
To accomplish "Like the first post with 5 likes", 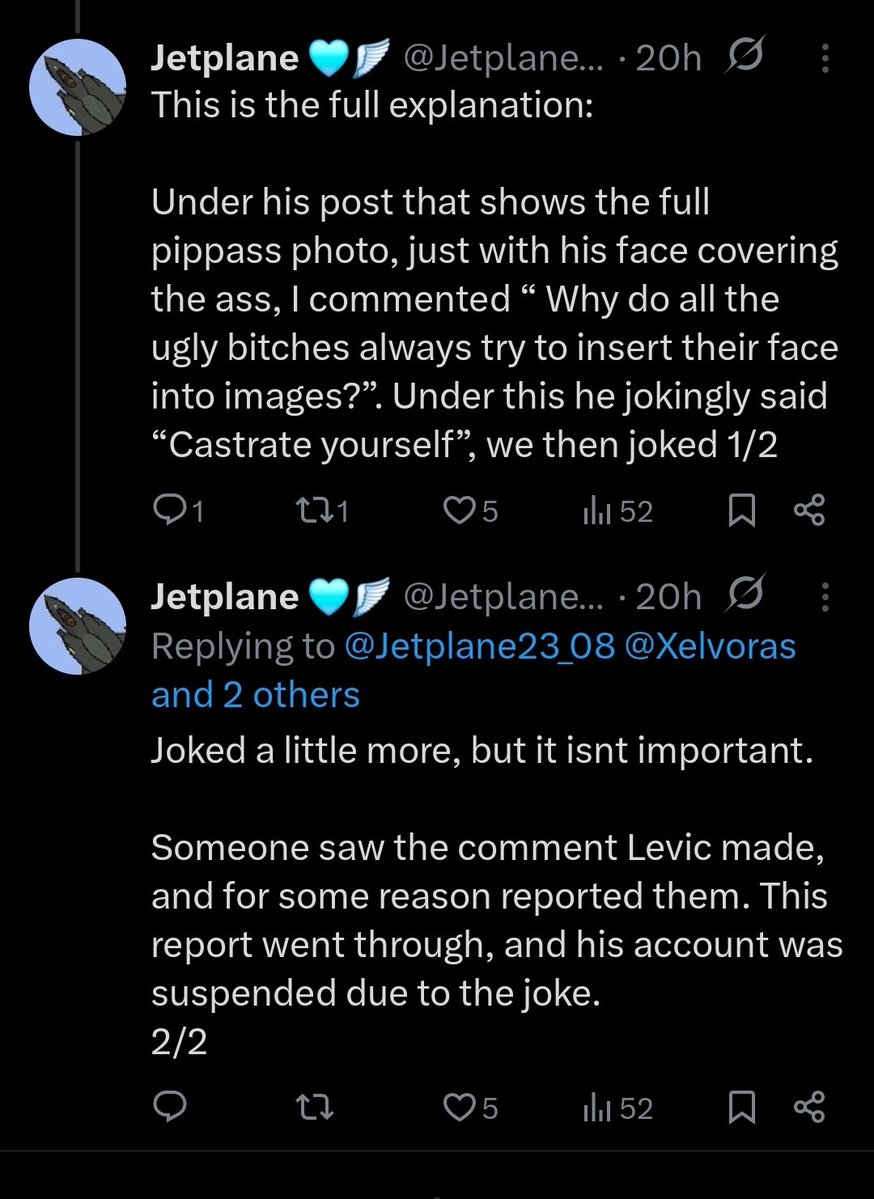I will tap(460, 512).
